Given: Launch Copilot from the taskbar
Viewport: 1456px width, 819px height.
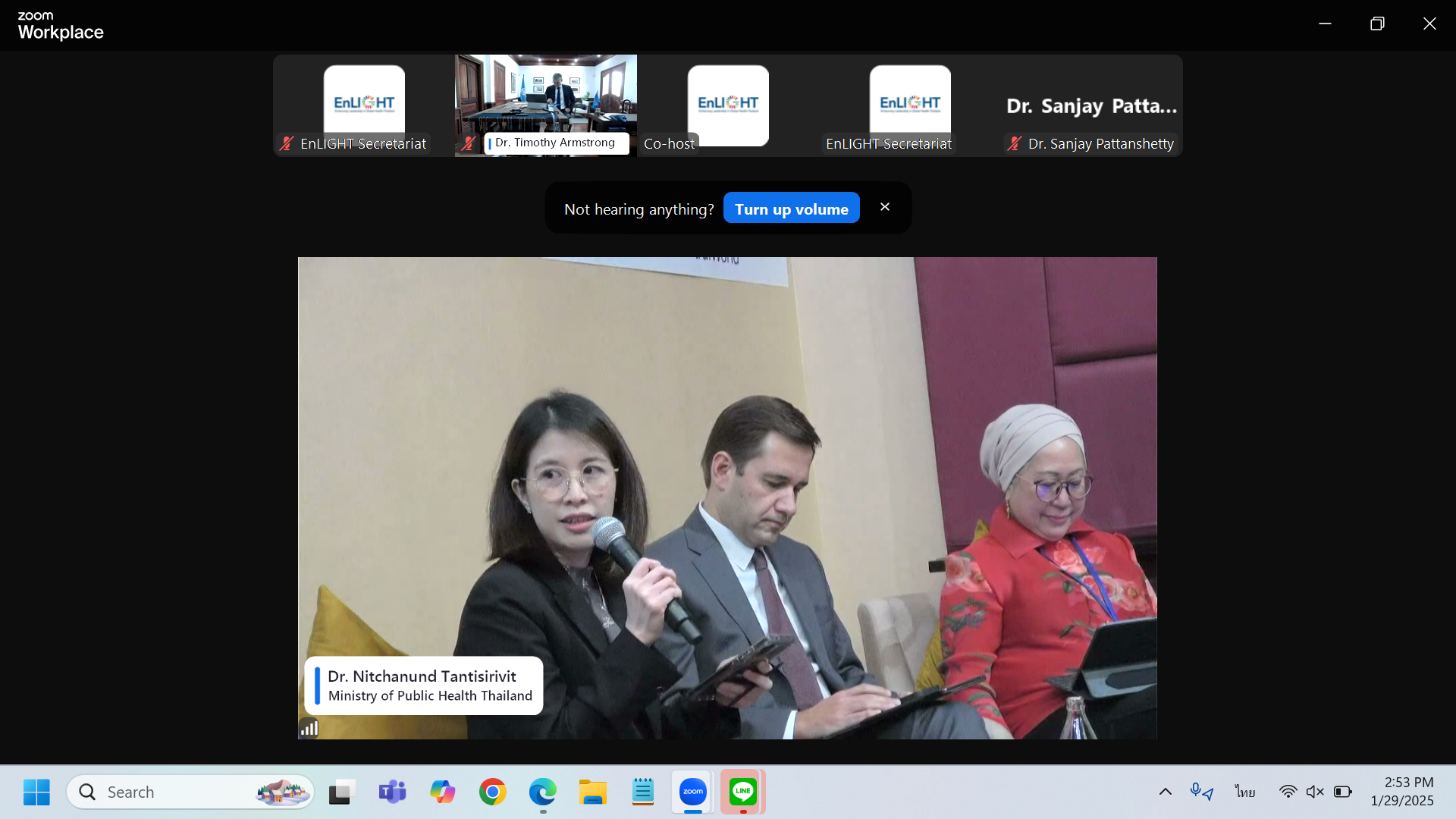Looking at the screenshot, I should point(442,792).
